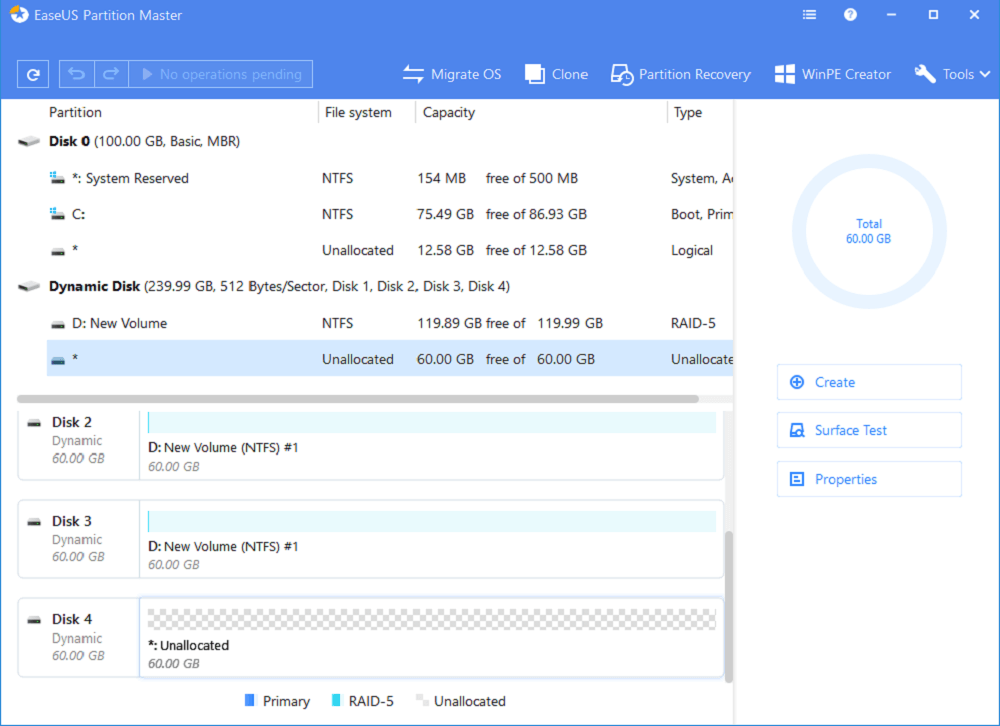Click the Disk 3 label in disk map
This screenshot has height=726, width=1000.
pyautogui.click(x=72, y=521)
